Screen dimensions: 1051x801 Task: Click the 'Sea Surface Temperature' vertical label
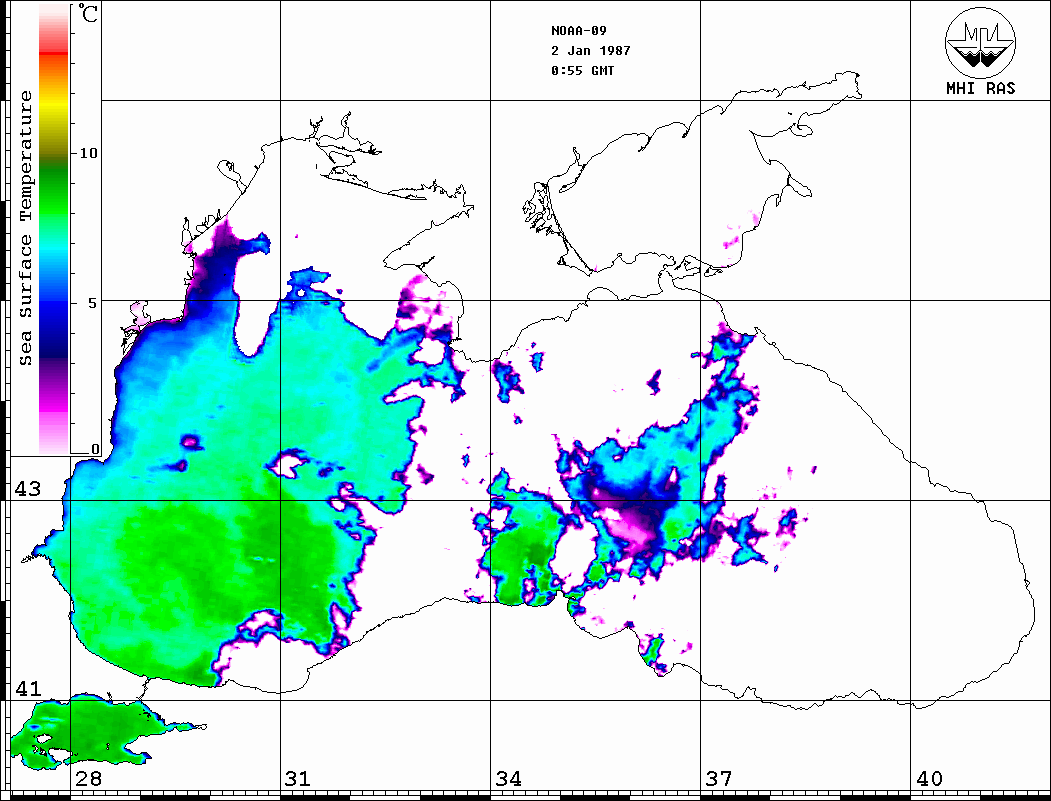pos(25,228)
